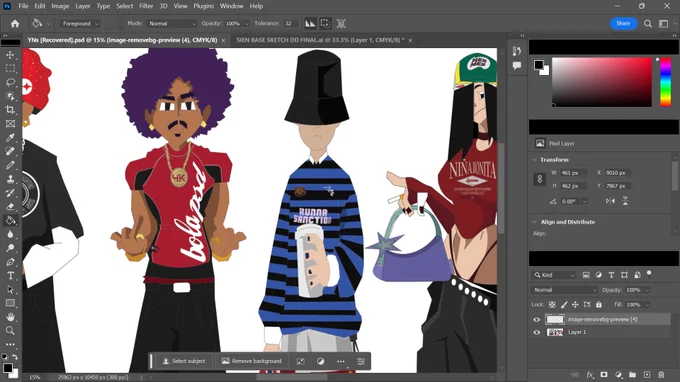Collapse the Align and Distribute section
Image resolution: width=680 pixels, height=382 pixels.
click(x=534, y=222)
